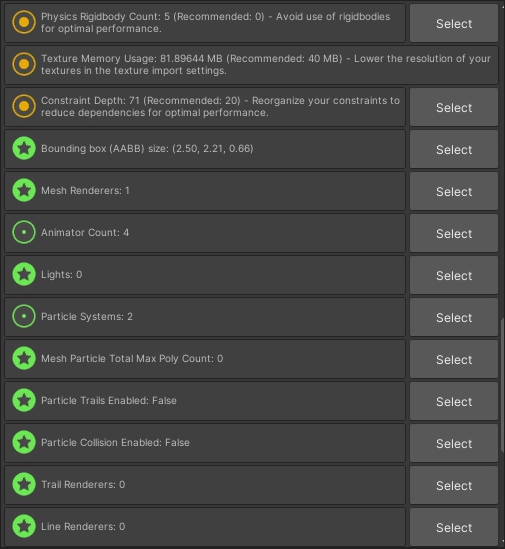Select the Particle Systems objects

click(454, 318)
